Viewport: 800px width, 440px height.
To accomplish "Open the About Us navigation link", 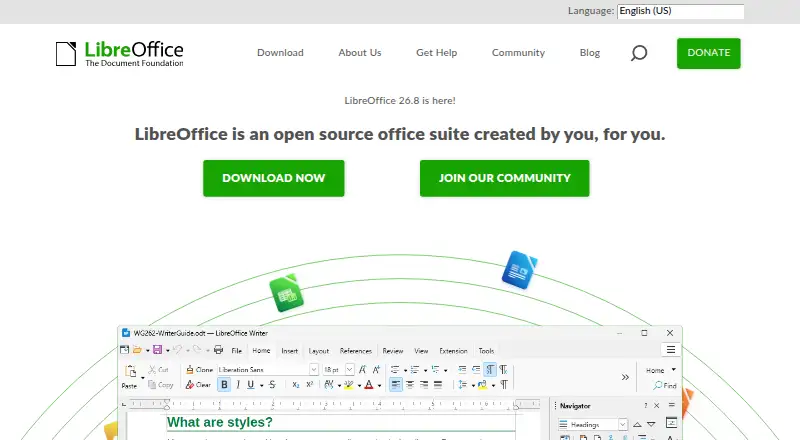I will (360, 53).
